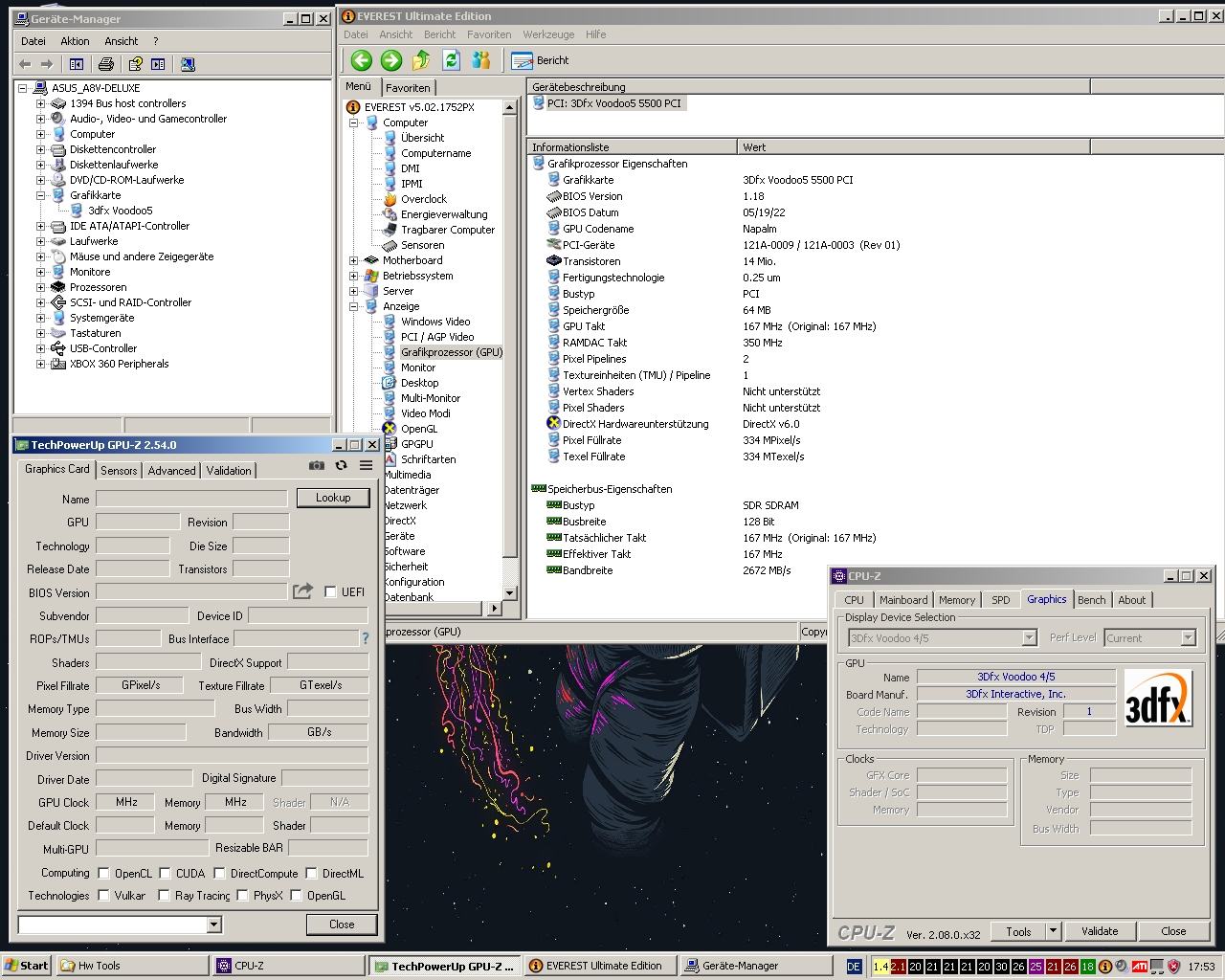Image resolution: width=1225 pixels, height=980 pixels.
Task: Click 3dfx logo in CPU-Z
Action: (1158, 698)
